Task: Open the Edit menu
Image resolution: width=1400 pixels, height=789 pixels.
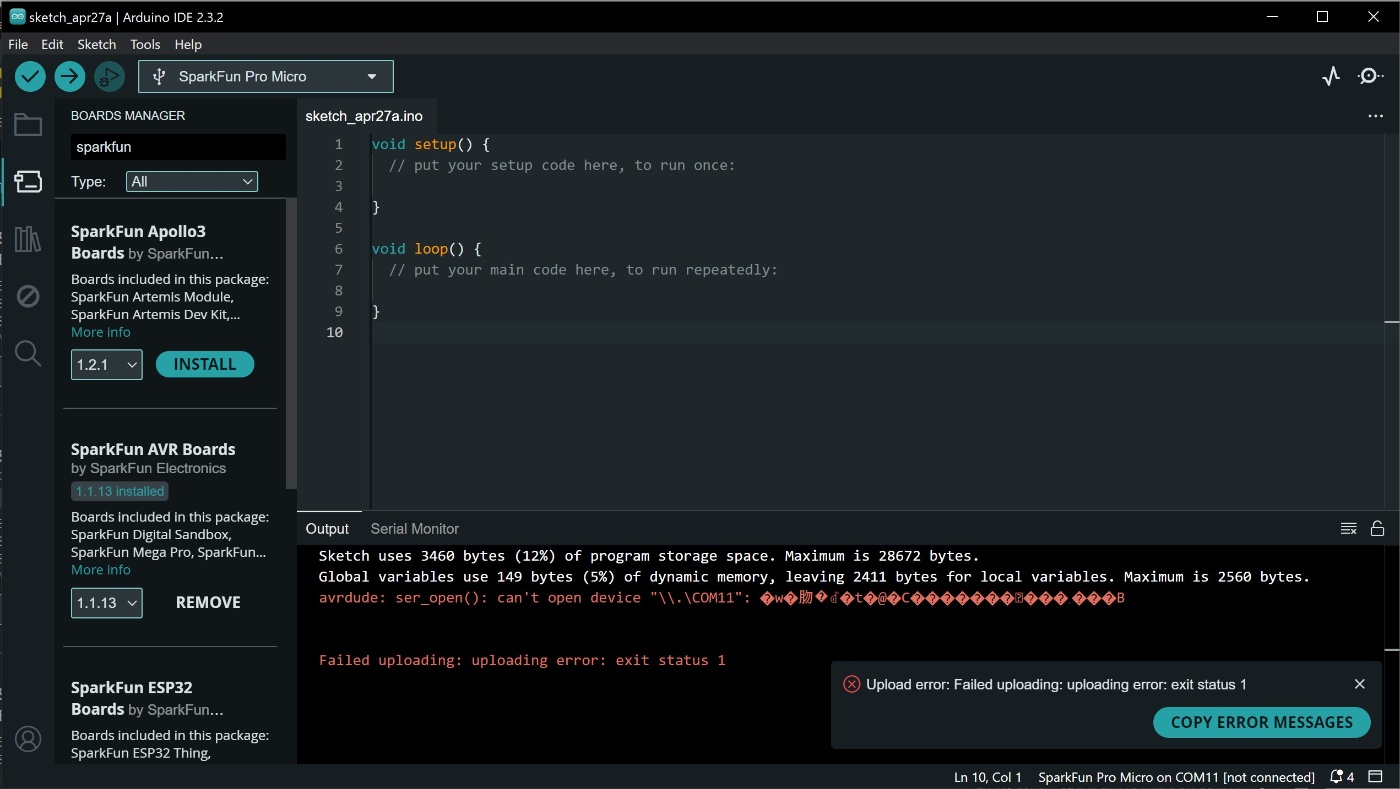Action: pyautogui.click(x=52, y=44)
